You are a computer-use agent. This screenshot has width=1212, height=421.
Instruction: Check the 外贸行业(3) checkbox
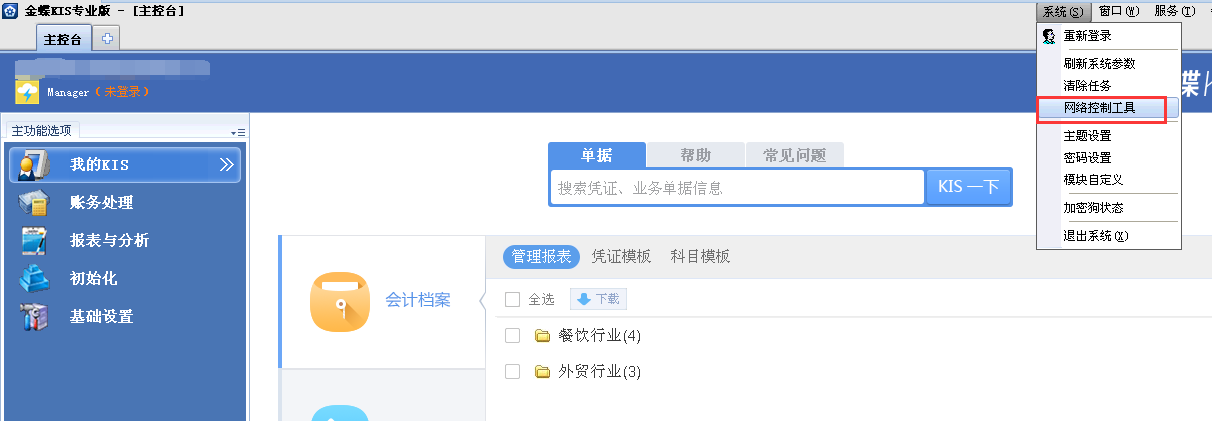pyautogui.click(x=513, y=371)
